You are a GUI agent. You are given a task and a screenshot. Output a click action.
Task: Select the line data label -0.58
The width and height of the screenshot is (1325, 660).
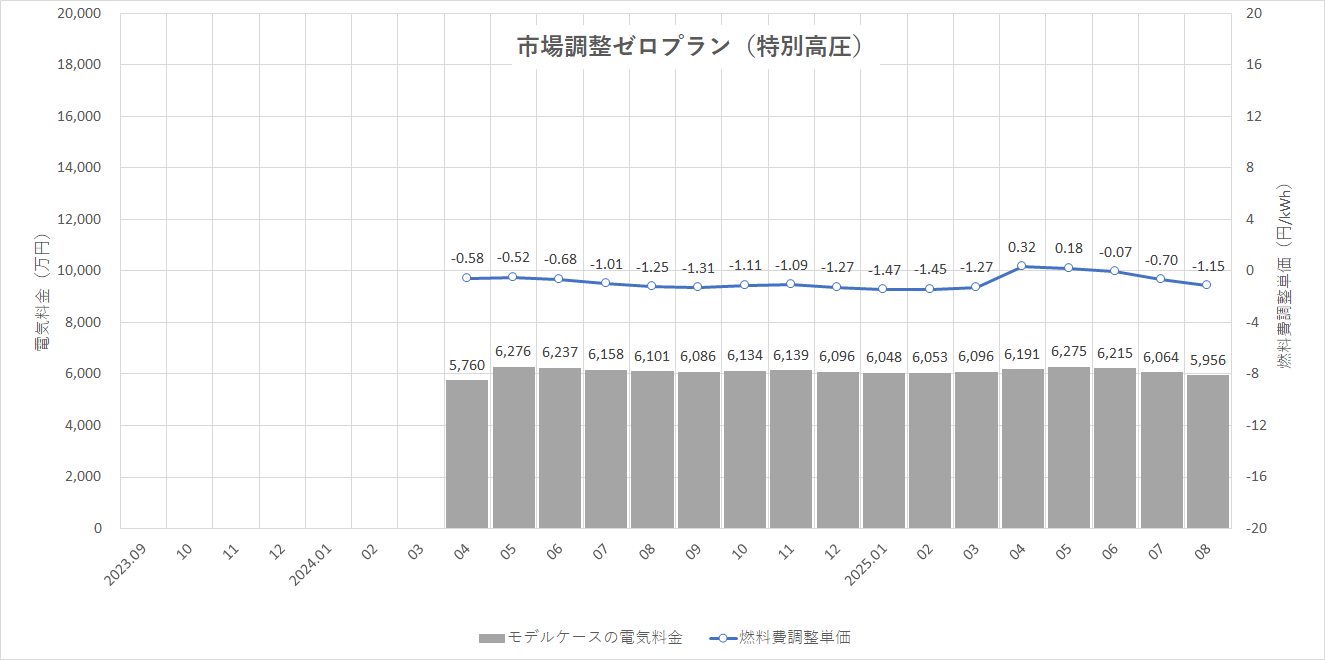point(466,259)
